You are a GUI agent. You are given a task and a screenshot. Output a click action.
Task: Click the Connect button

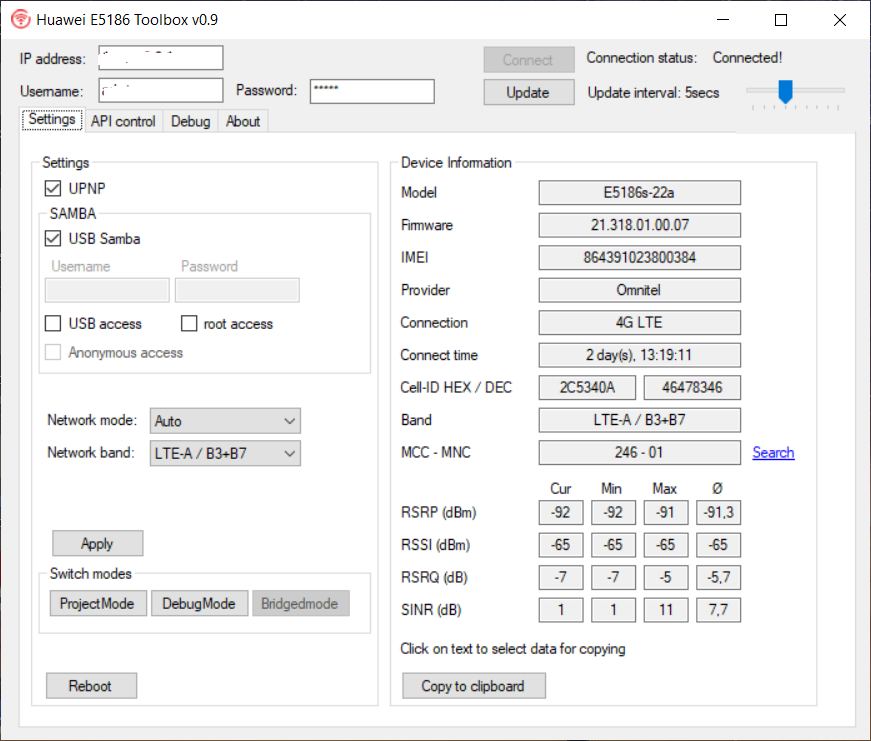point(528,60)
